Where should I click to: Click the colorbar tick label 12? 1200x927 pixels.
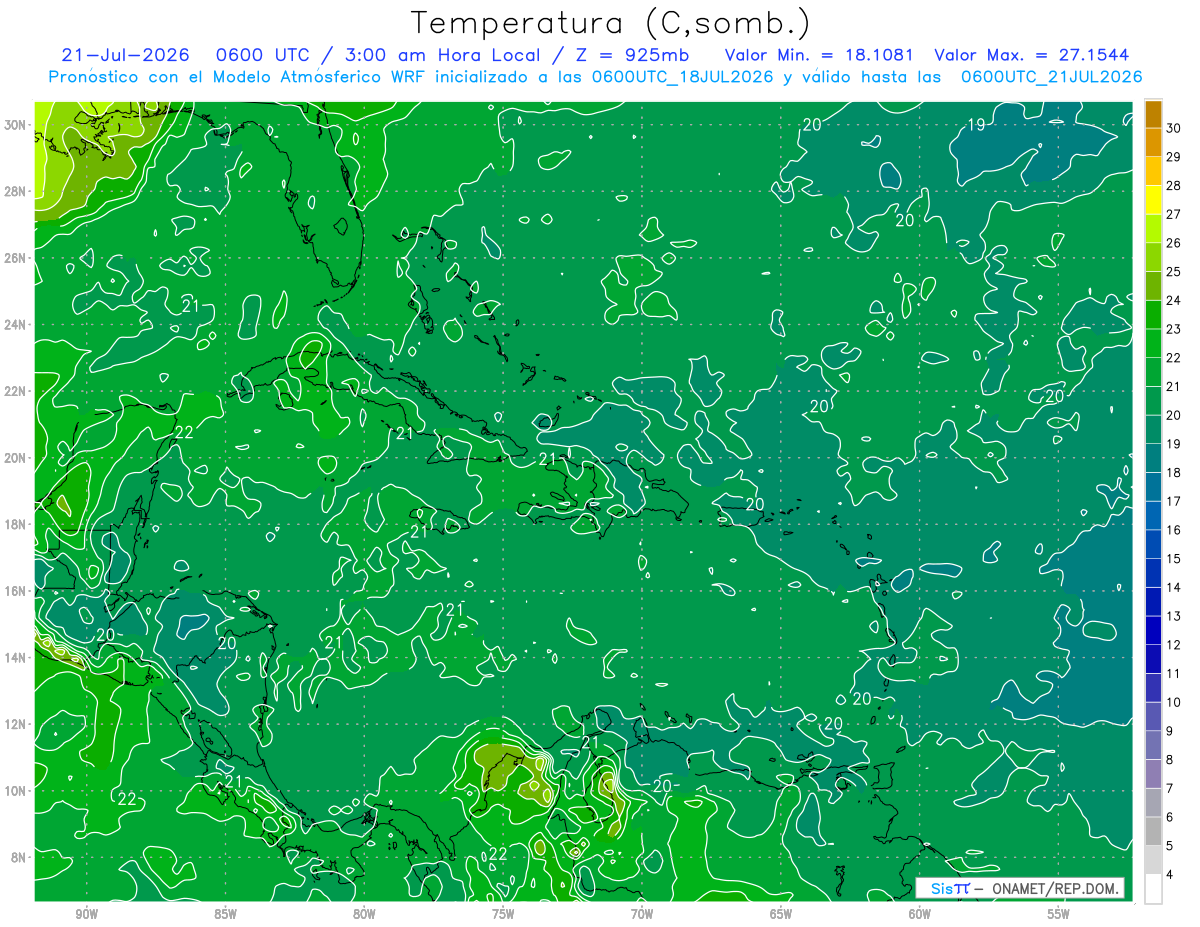click(1174, 645)
